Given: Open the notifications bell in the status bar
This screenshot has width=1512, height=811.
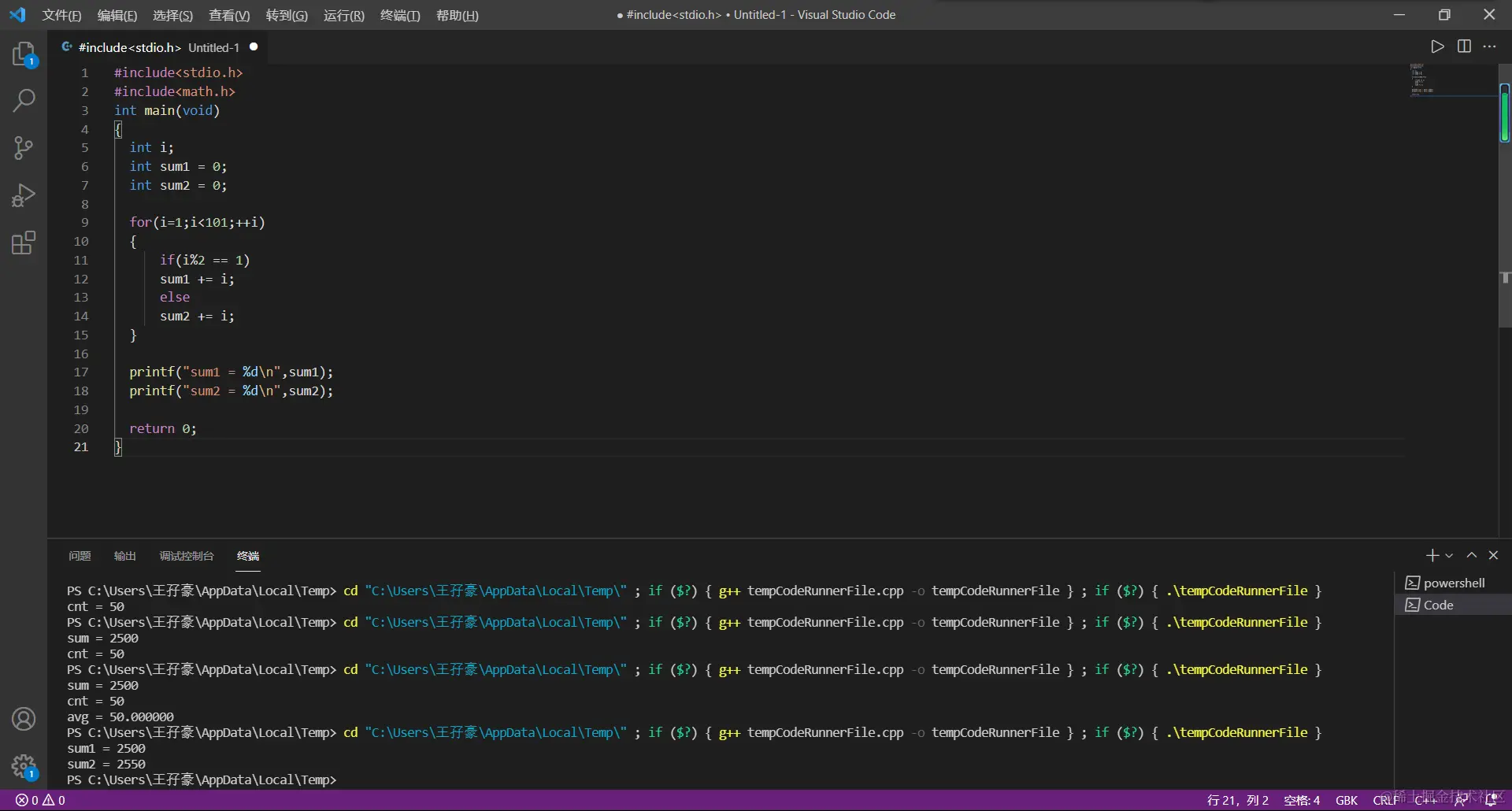Looking at the screenshot, I should (x=1491, y=800).
